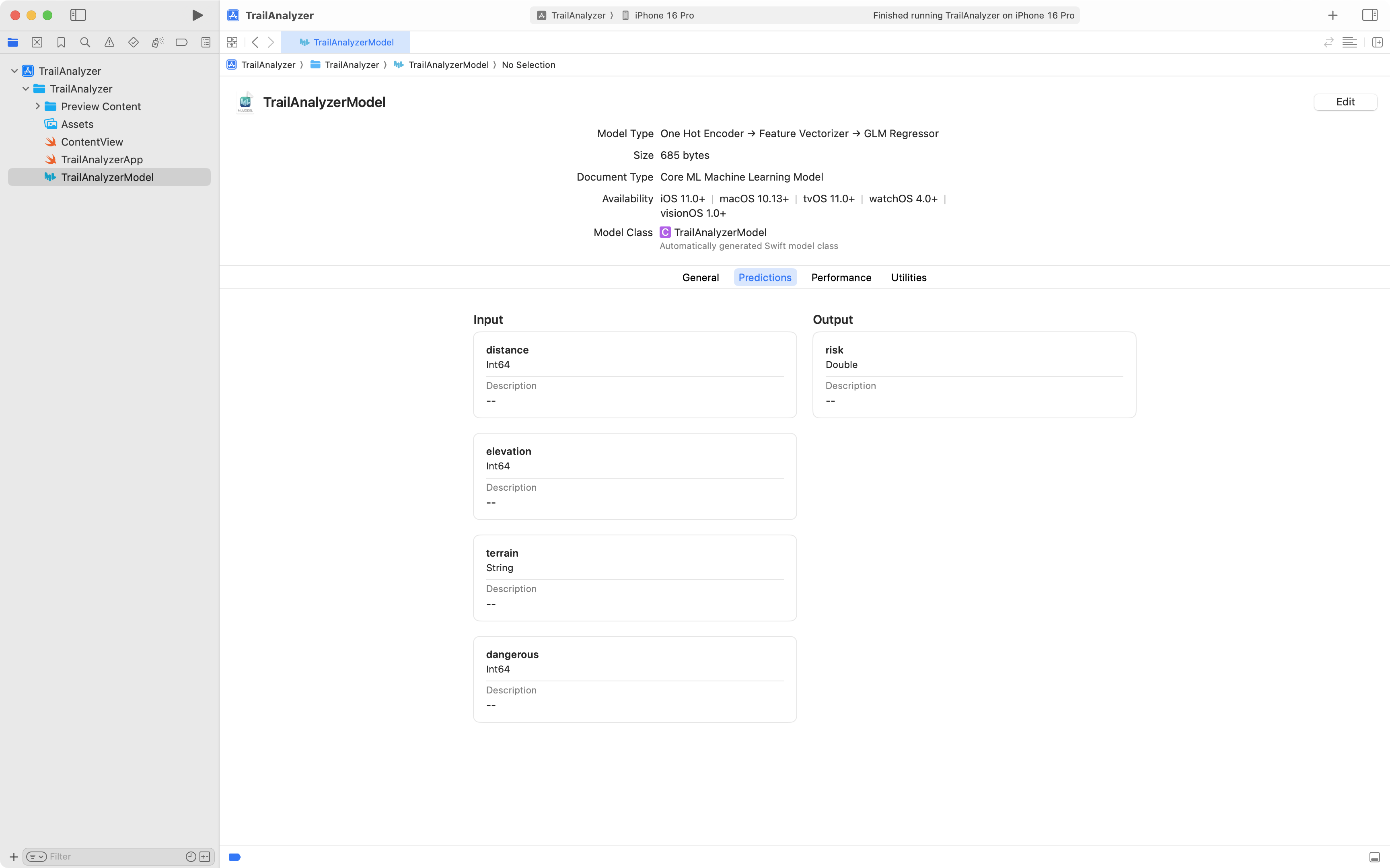
Task: Toggle the right inspector panel visibility
Action: point(1370,15)
